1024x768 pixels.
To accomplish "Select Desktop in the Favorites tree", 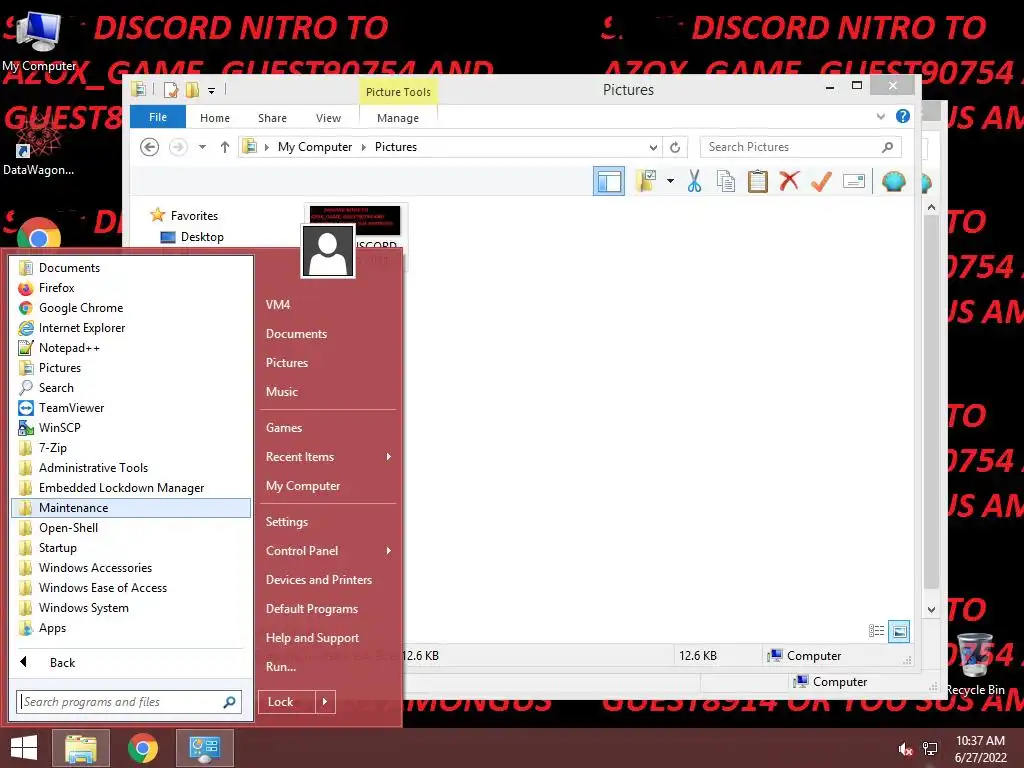I will click(202, 237).
